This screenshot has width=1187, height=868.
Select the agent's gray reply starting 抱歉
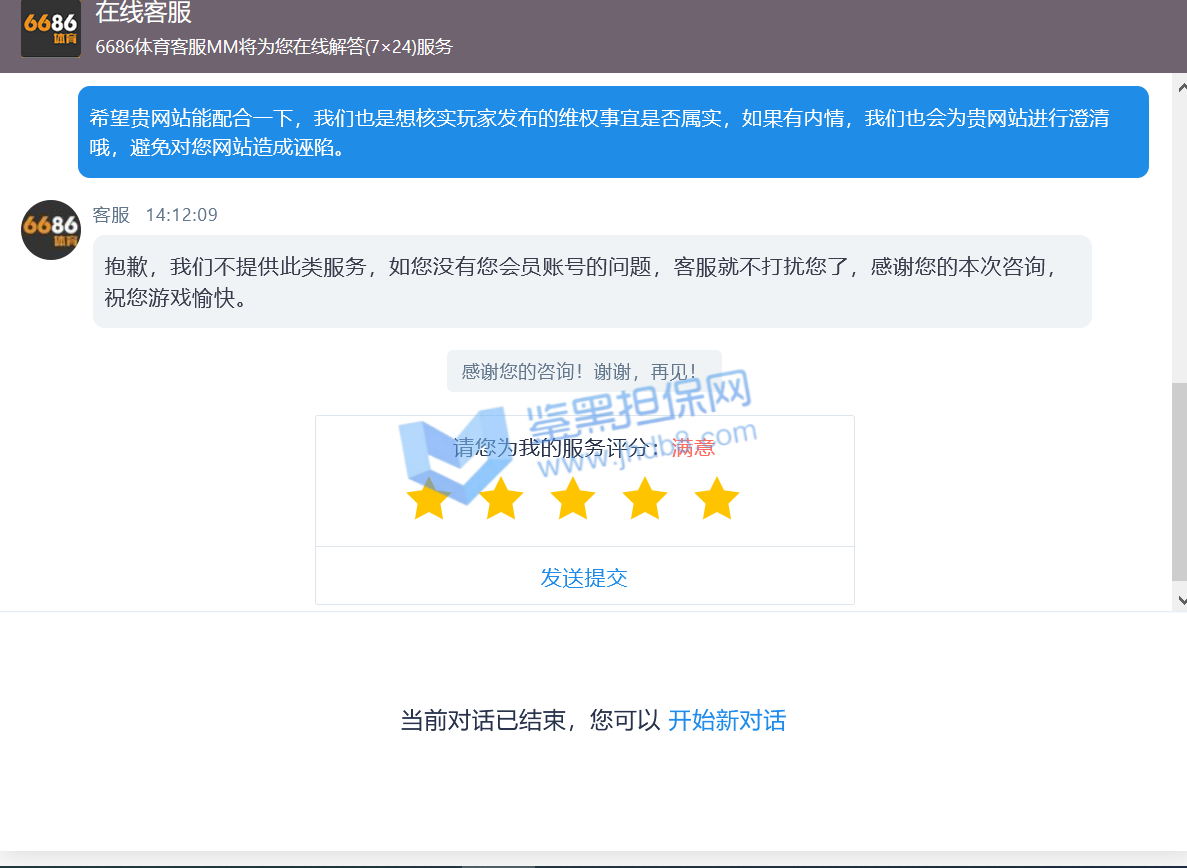coord(591,281)
